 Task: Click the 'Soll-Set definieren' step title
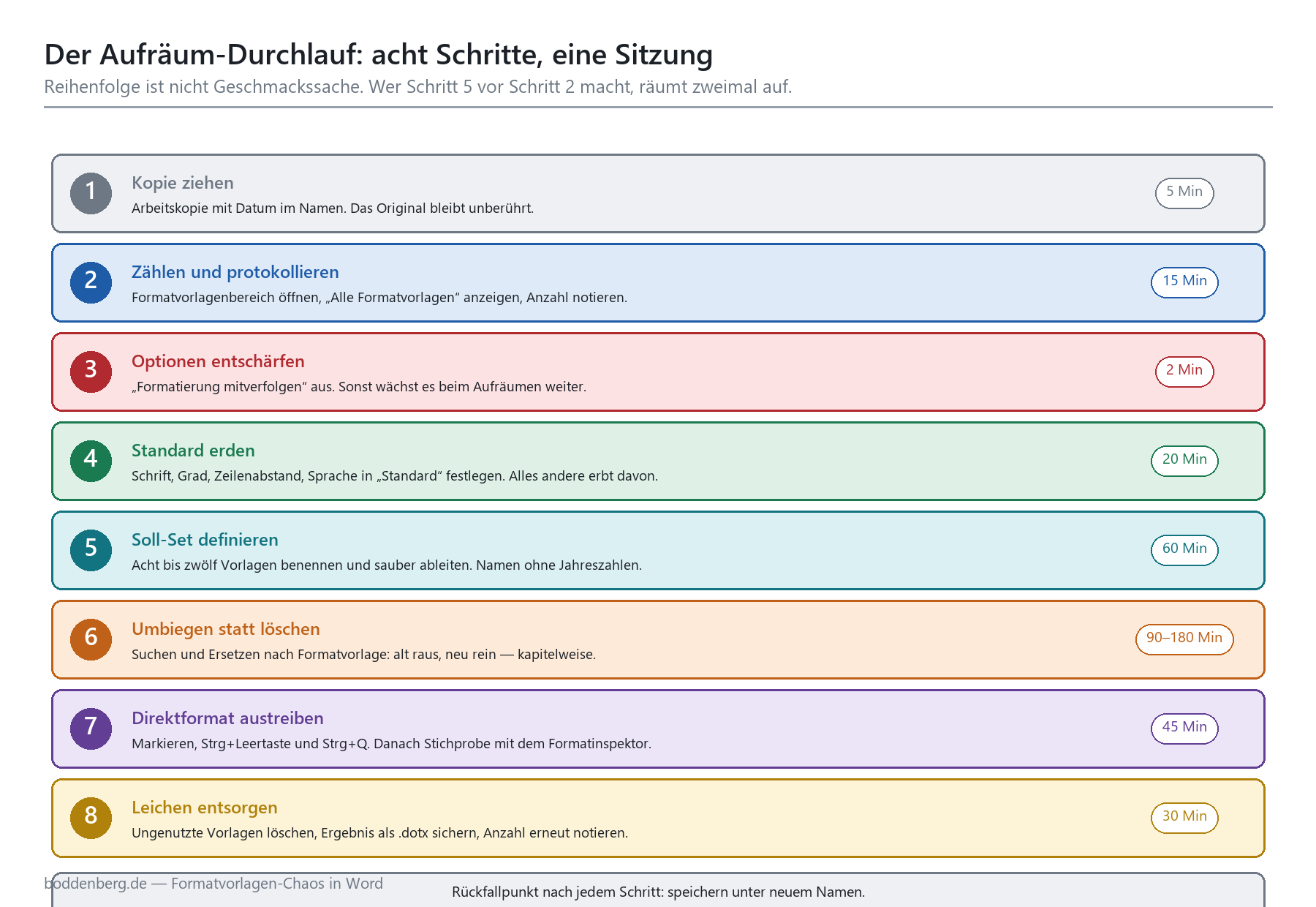point(205,540)
